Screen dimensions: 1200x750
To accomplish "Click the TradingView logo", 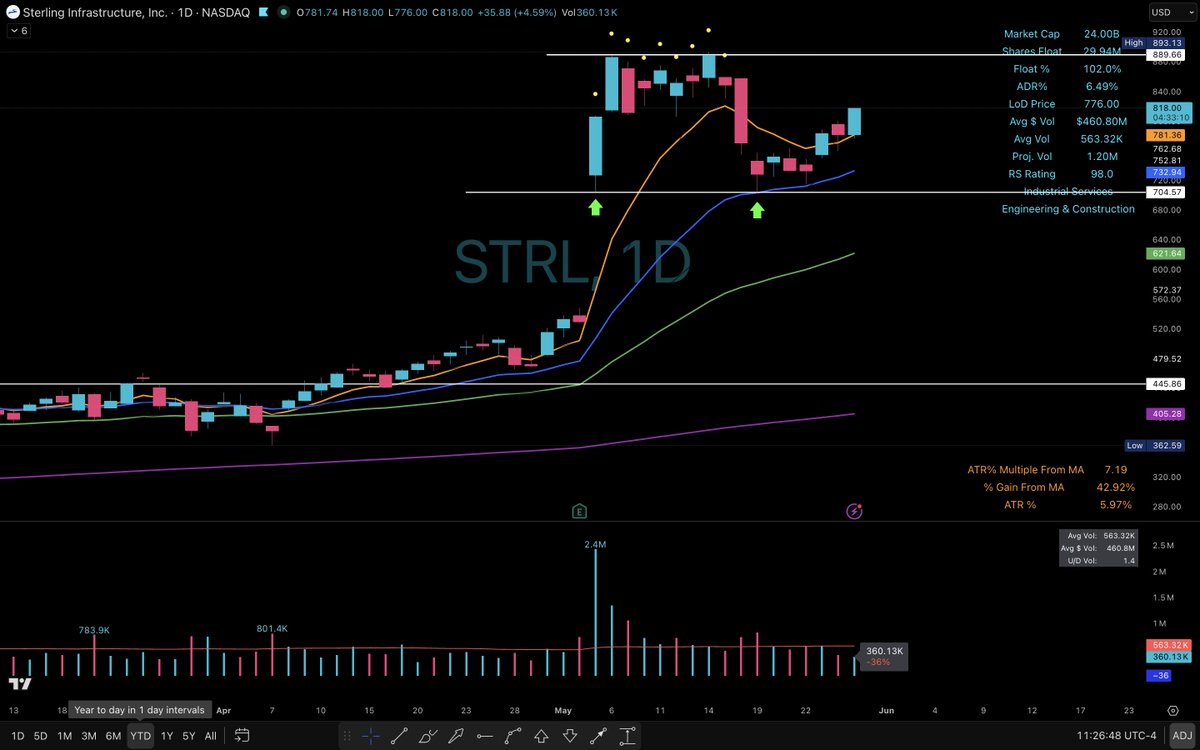I will 19,682.
